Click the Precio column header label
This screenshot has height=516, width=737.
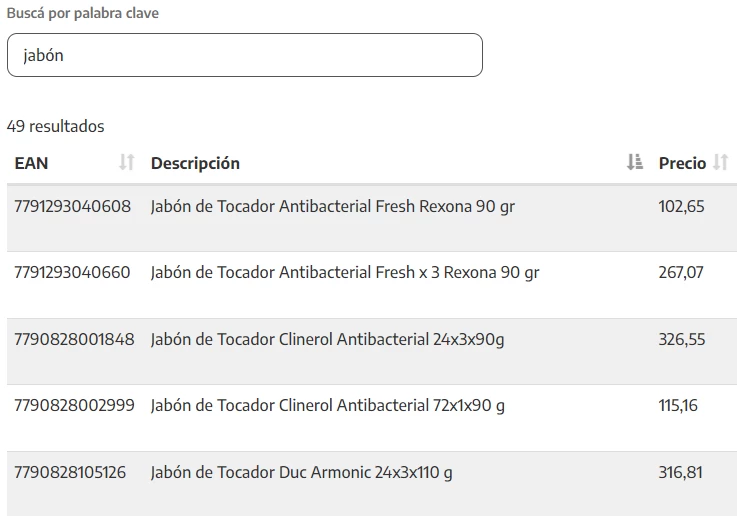(x=681, y=163)
